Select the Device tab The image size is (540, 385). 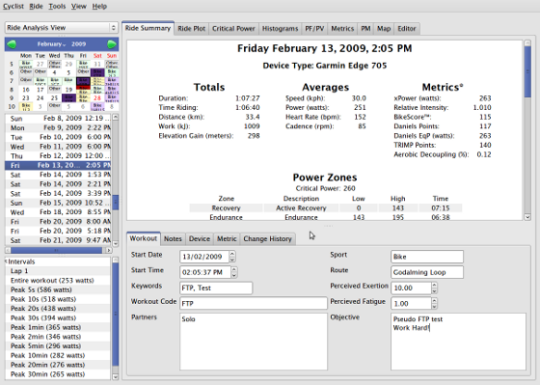click(x=199, y=239)
